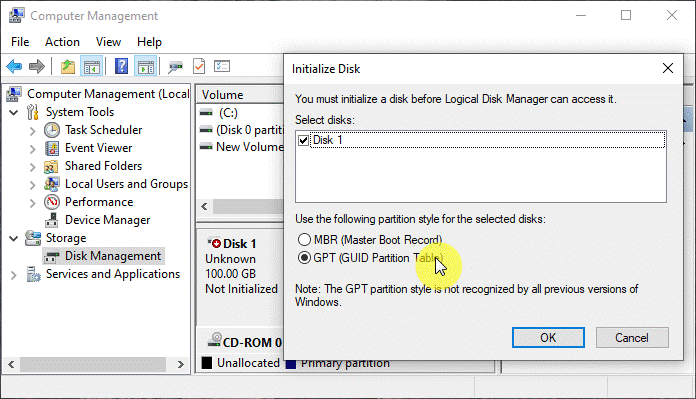The width and height of the screenshot is (696, 399).
Task: Click the checkmark document toolbar icon
Action: (199, 67)
